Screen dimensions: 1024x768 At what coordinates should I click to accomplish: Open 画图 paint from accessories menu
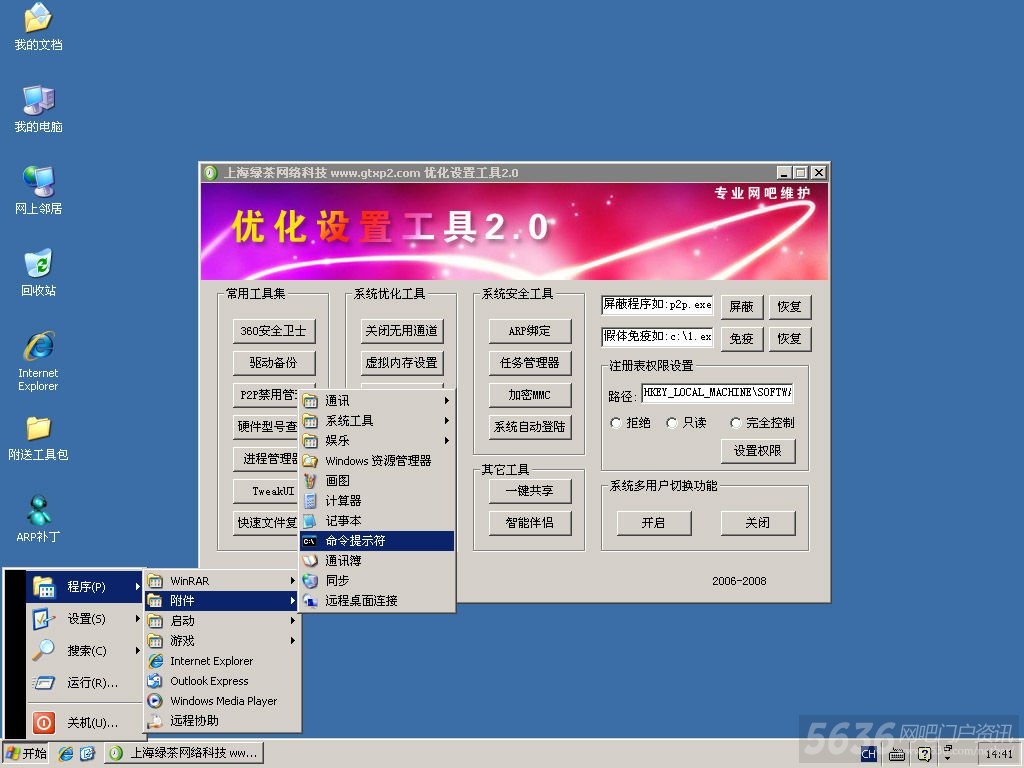377,481
